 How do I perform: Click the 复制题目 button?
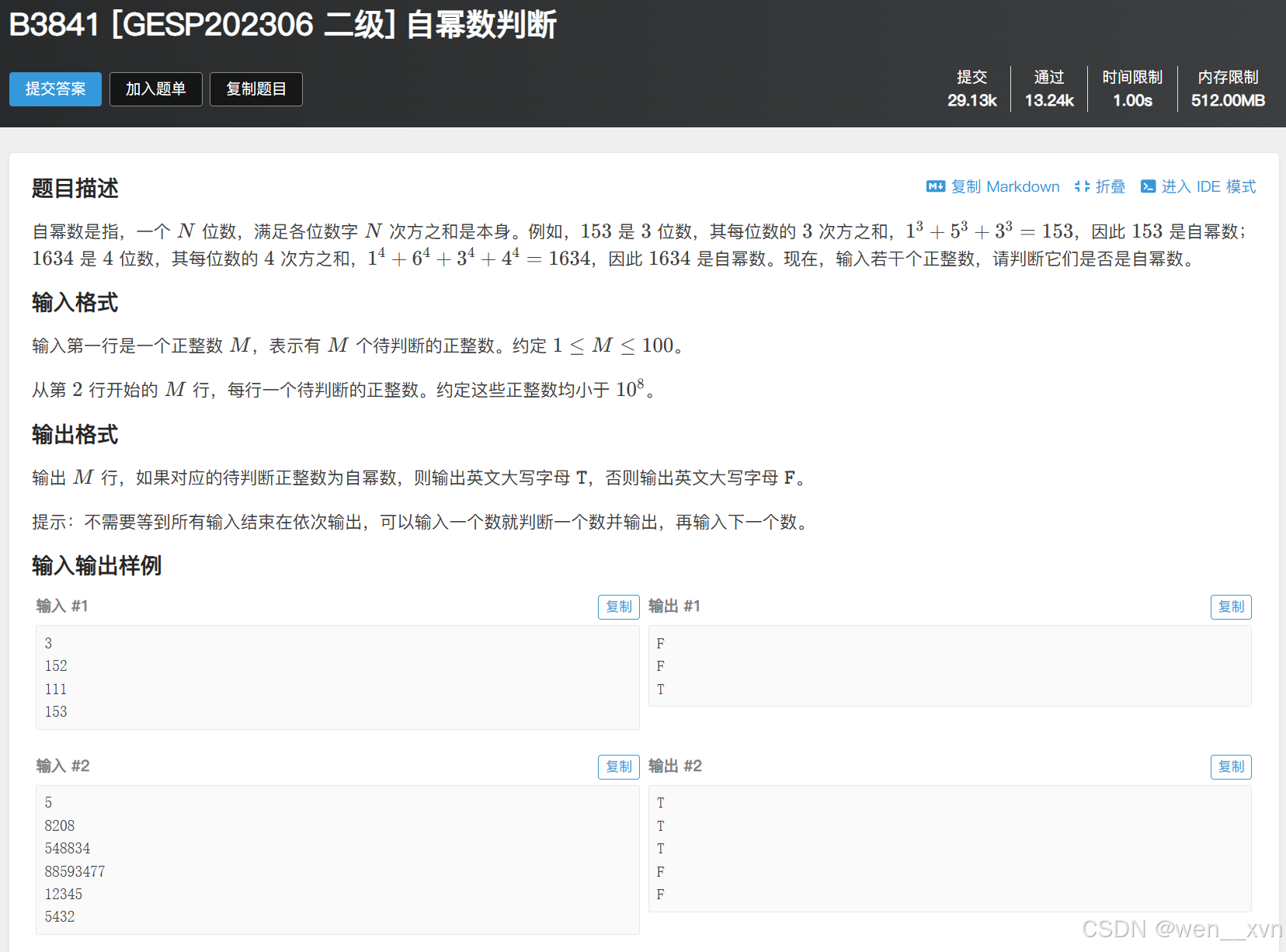point(255,89)
